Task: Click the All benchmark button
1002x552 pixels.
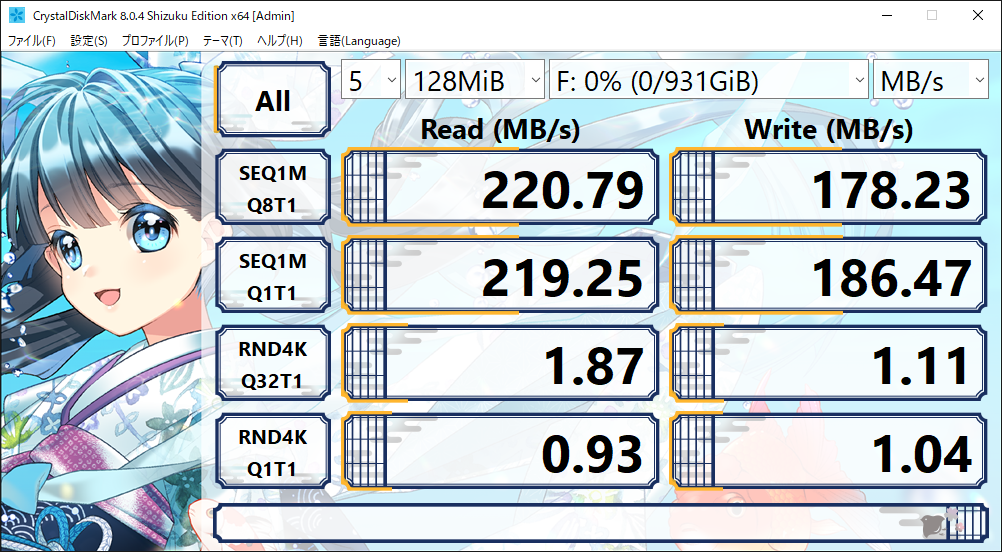Action: coord(273,99)
